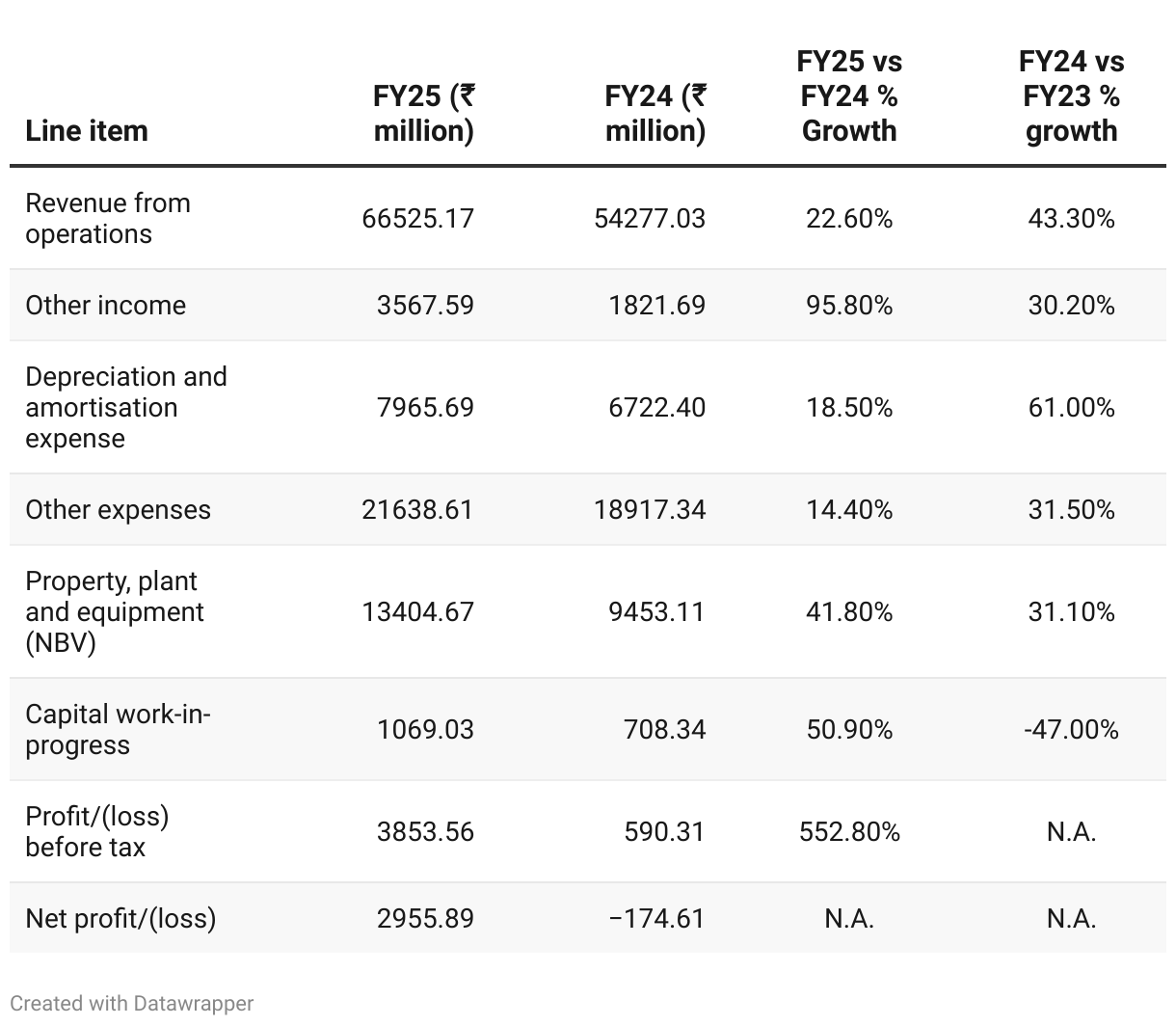Click "Property, plant and equipment (NBV)" label
This screenshot has height=1026, width=1176.
point(115,612)
